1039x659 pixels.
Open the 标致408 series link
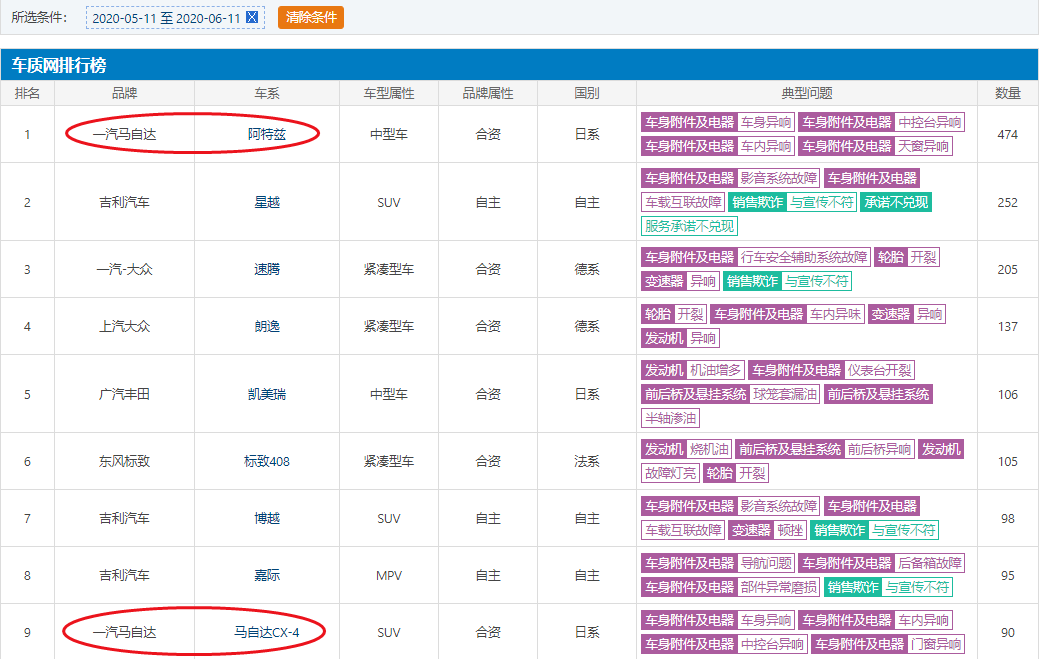pyautogui.click(x=267, y=461)
